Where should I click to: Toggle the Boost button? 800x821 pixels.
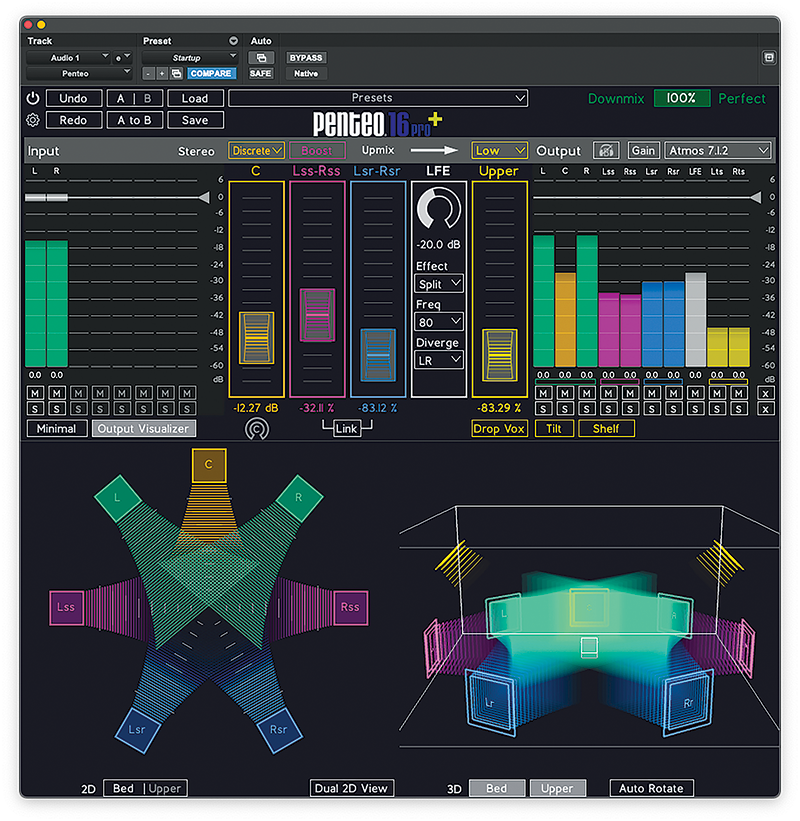click(317, 151)
